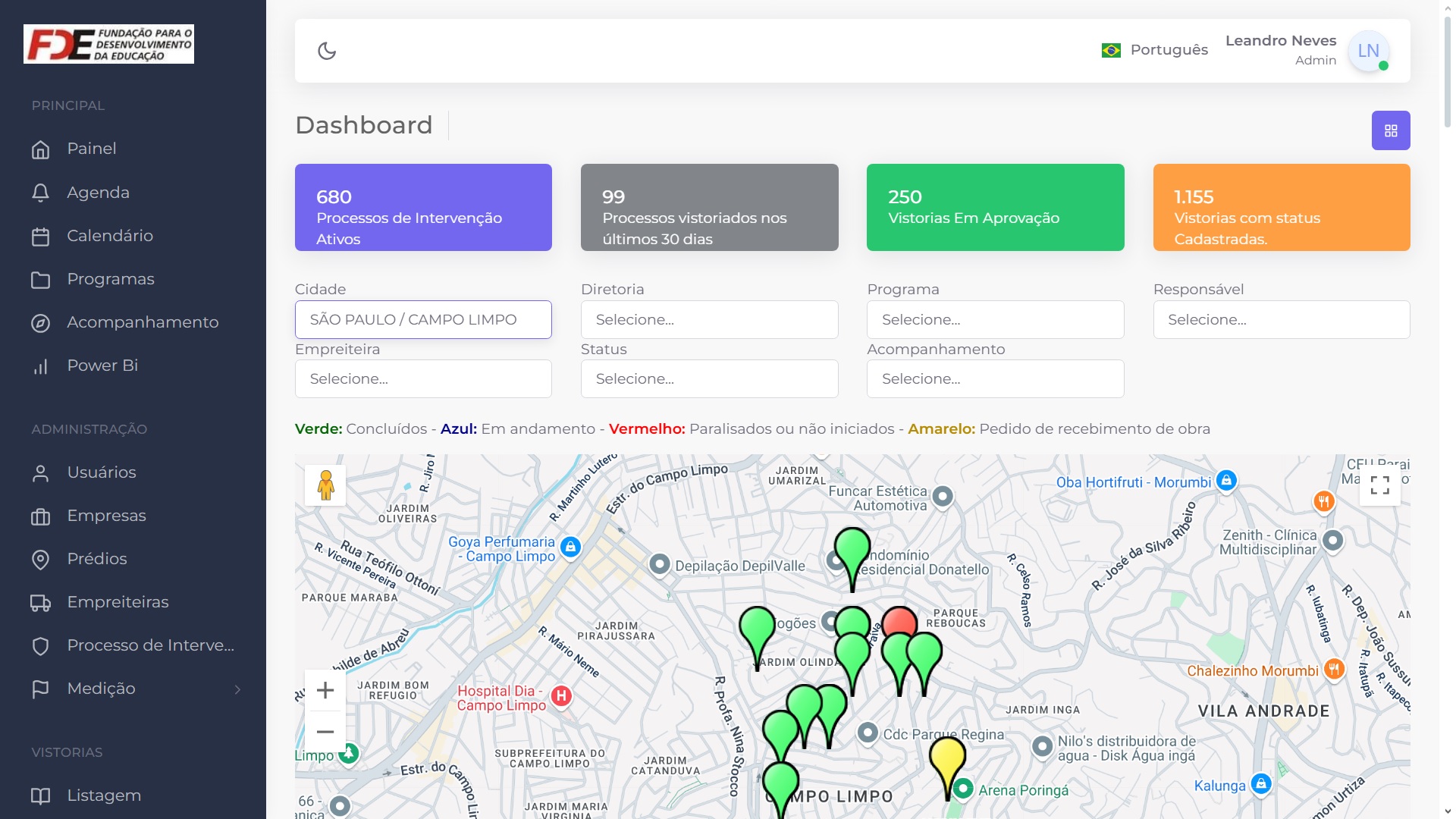Click the grid layout icon button
The image size is (1456, 819).
1390,130
